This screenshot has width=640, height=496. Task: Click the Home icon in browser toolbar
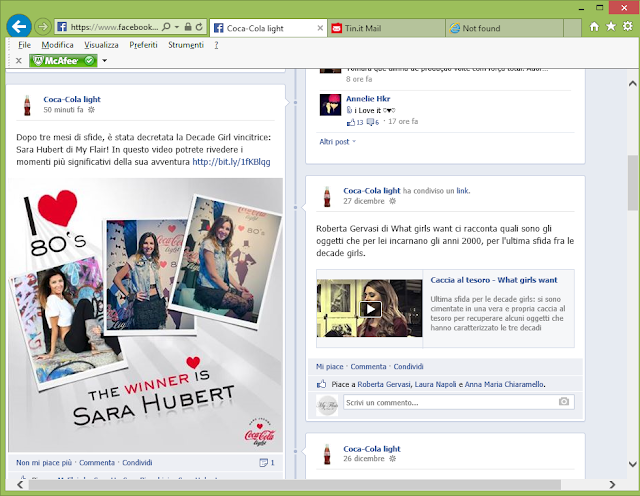(x=594, y=27)
